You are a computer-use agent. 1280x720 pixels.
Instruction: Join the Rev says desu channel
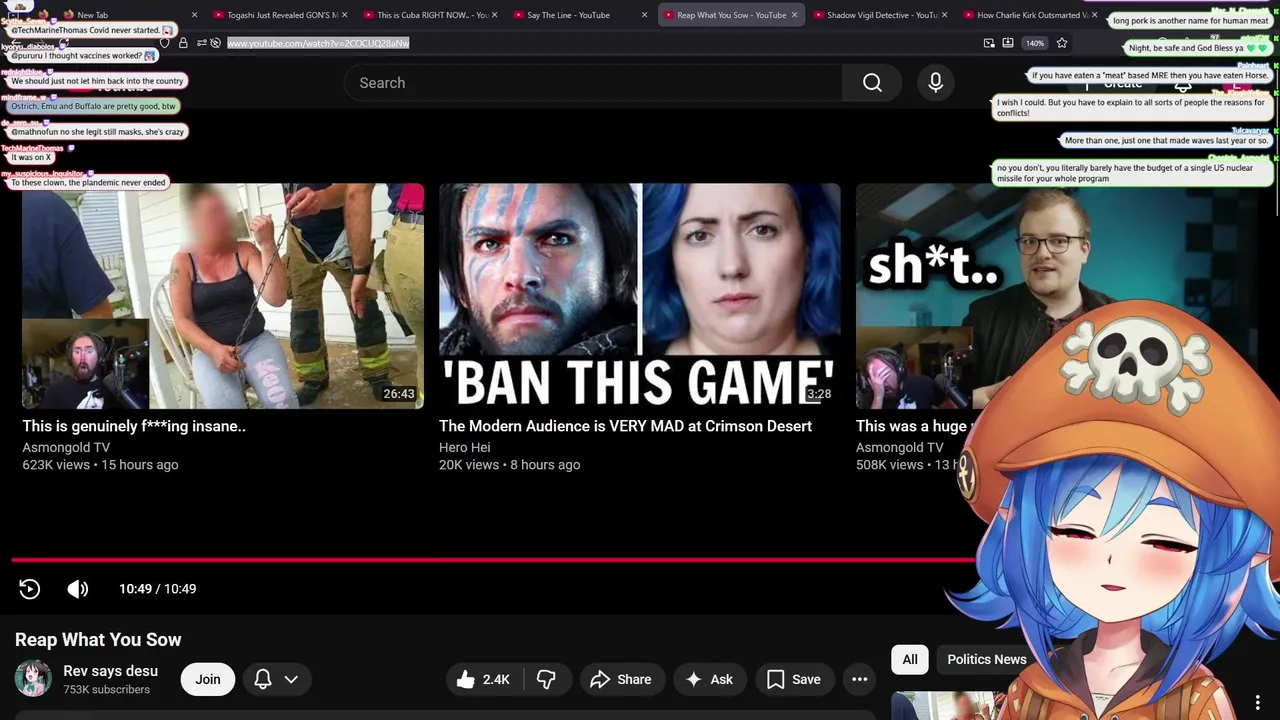(x=208, y=679)
